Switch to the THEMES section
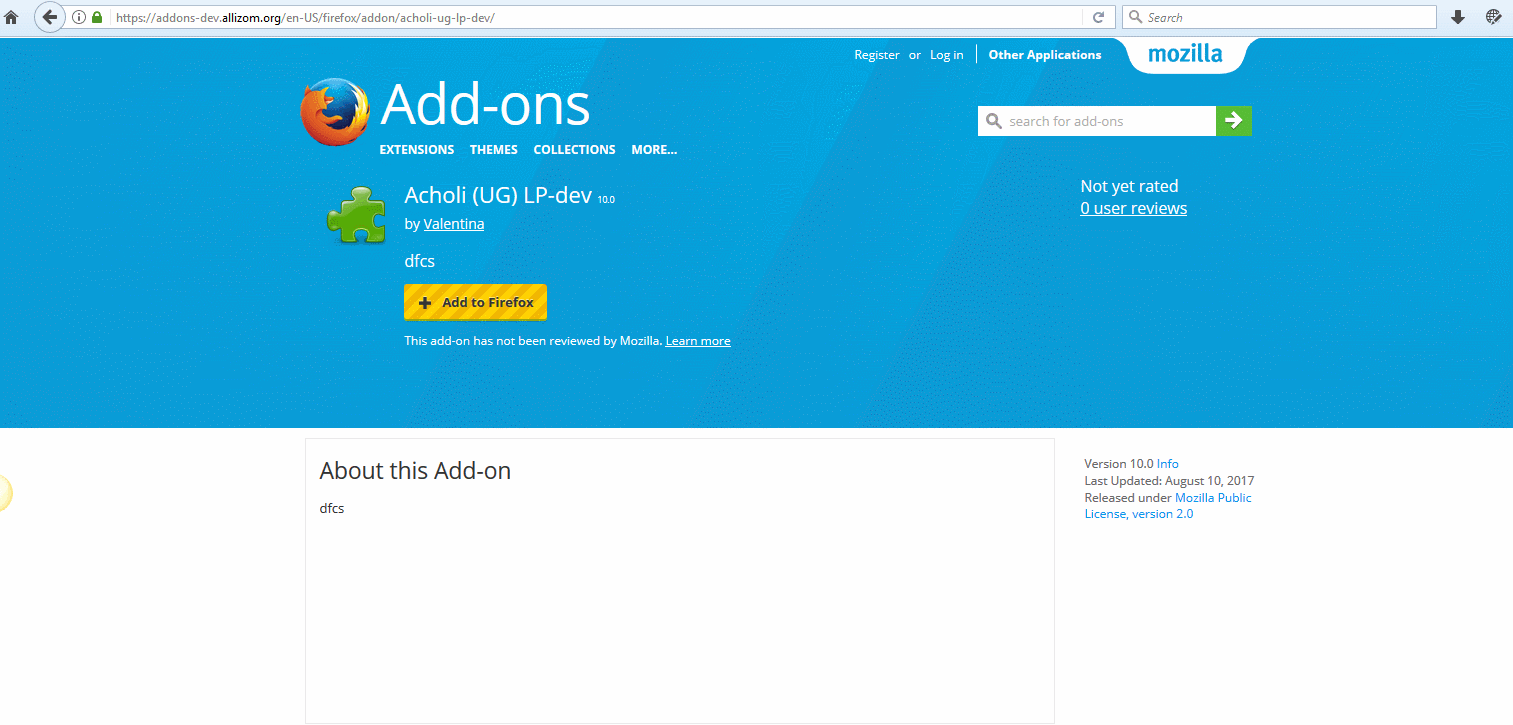 [493, 150]
